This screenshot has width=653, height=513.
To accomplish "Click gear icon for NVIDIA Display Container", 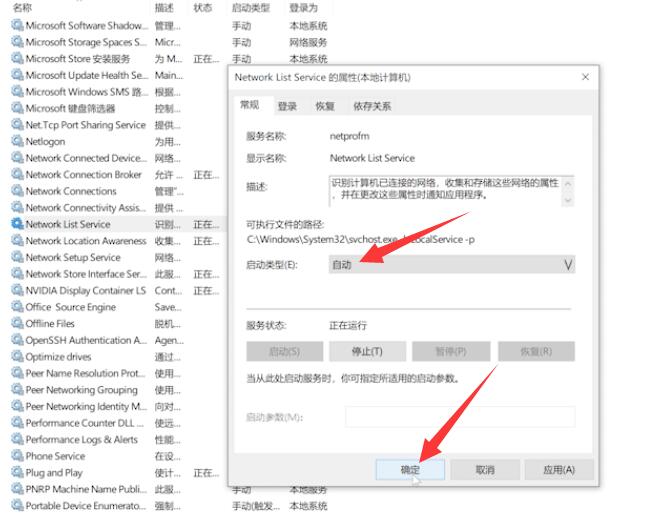I will tap(17, 290).
